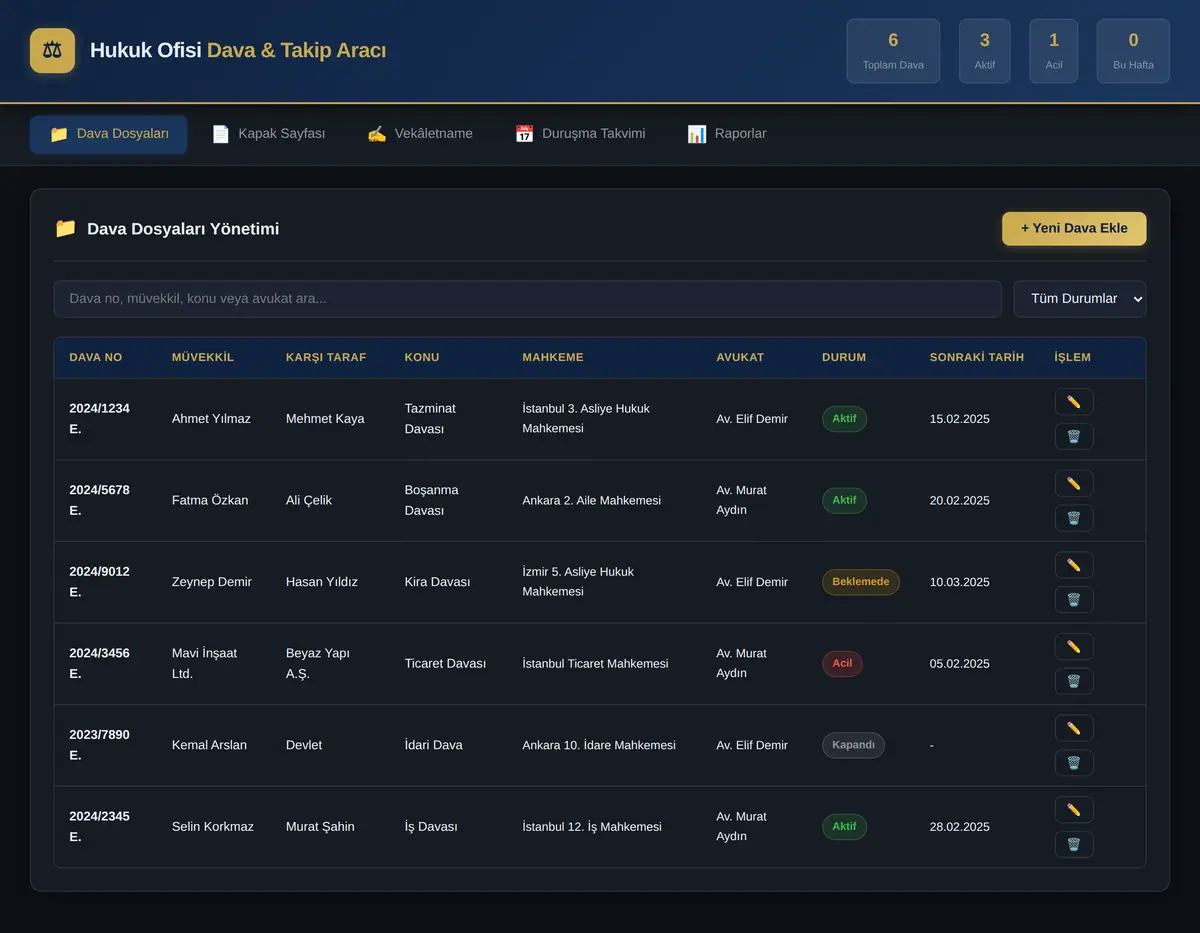Select case number 2024/9012 E.
The width and height of the screenshot is (1200, 933).
(99, 582)
